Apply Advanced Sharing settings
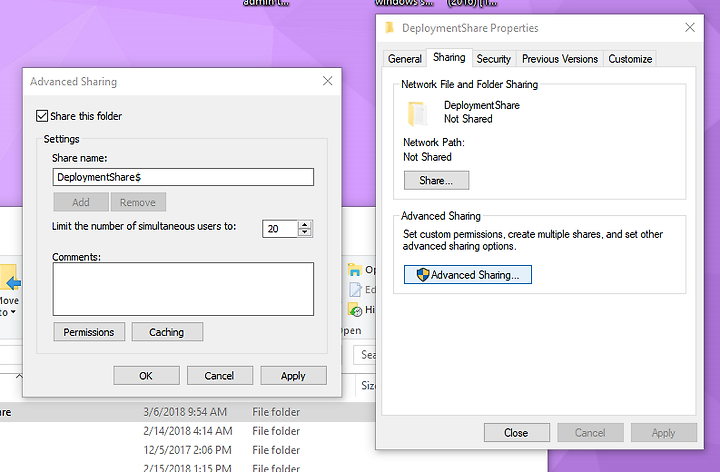Viewport: 720px width, 472px height. pyautogui.click(x=293, y=376)
